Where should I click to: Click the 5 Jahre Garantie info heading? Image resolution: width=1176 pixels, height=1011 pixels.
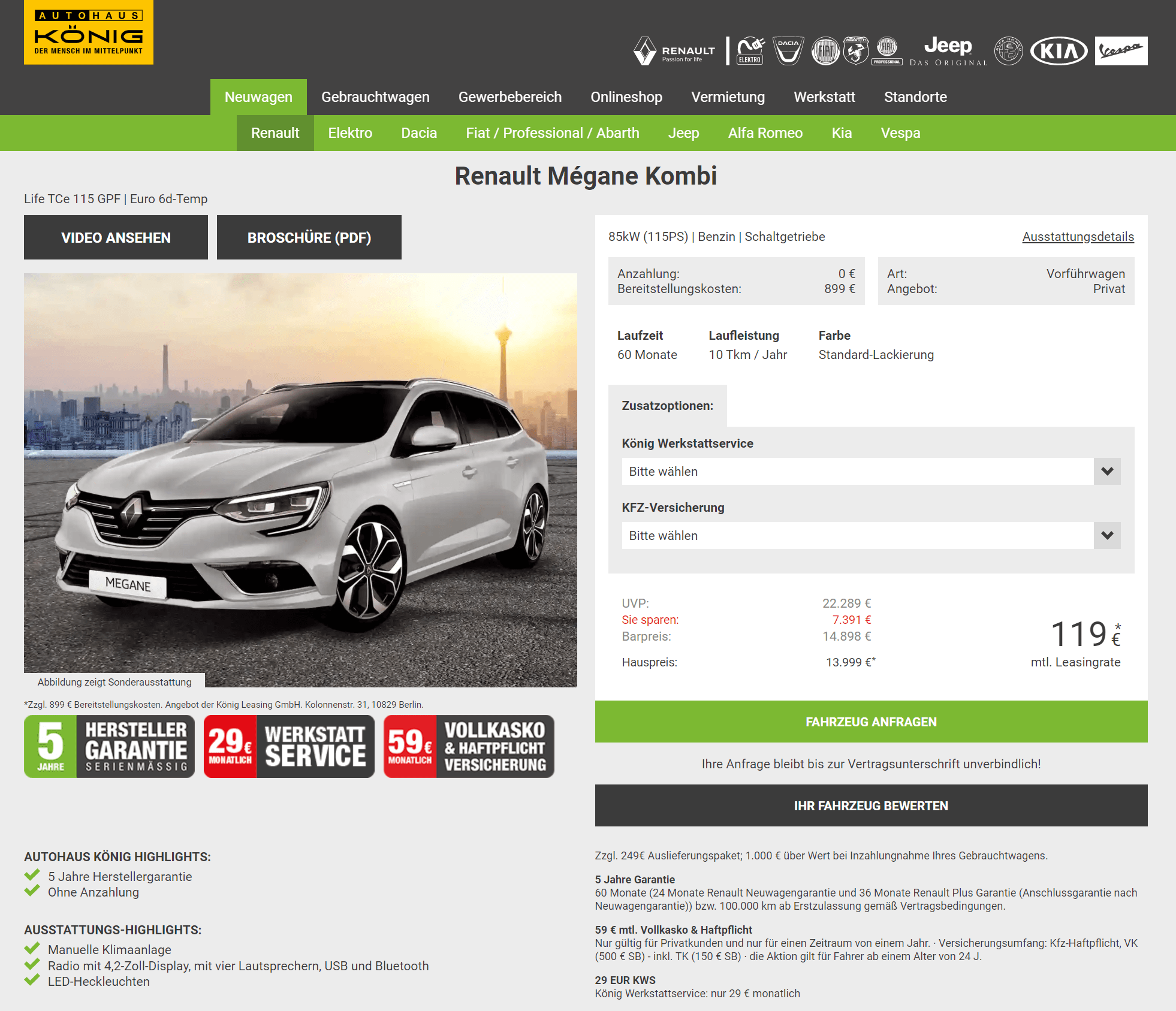[635, 880]
